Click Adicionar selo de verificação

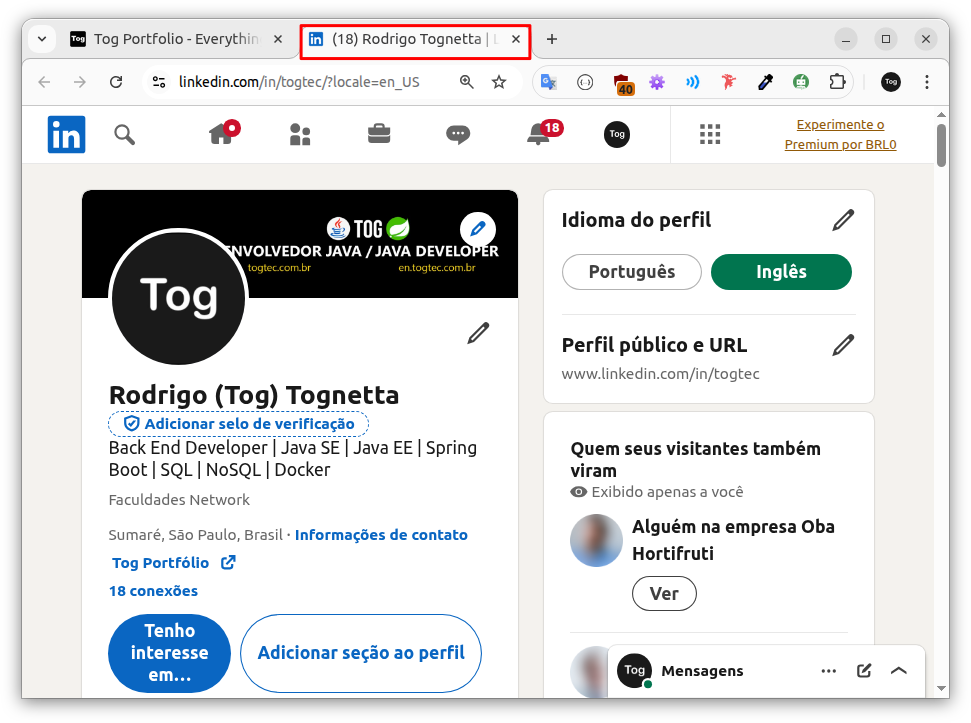coord(238,424)
